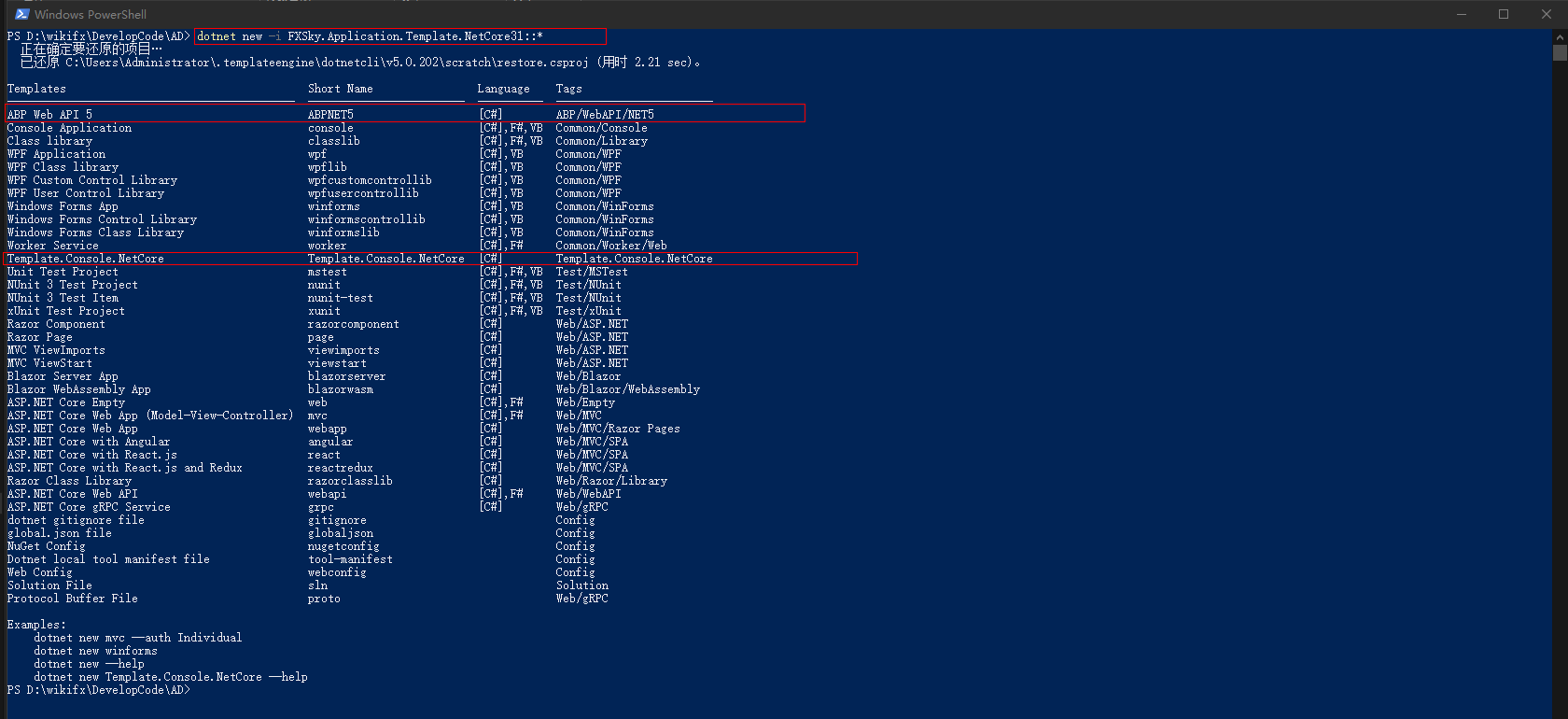Click the 'Console Application' template name
The image size is (1568, 719).
click(69, 128)
